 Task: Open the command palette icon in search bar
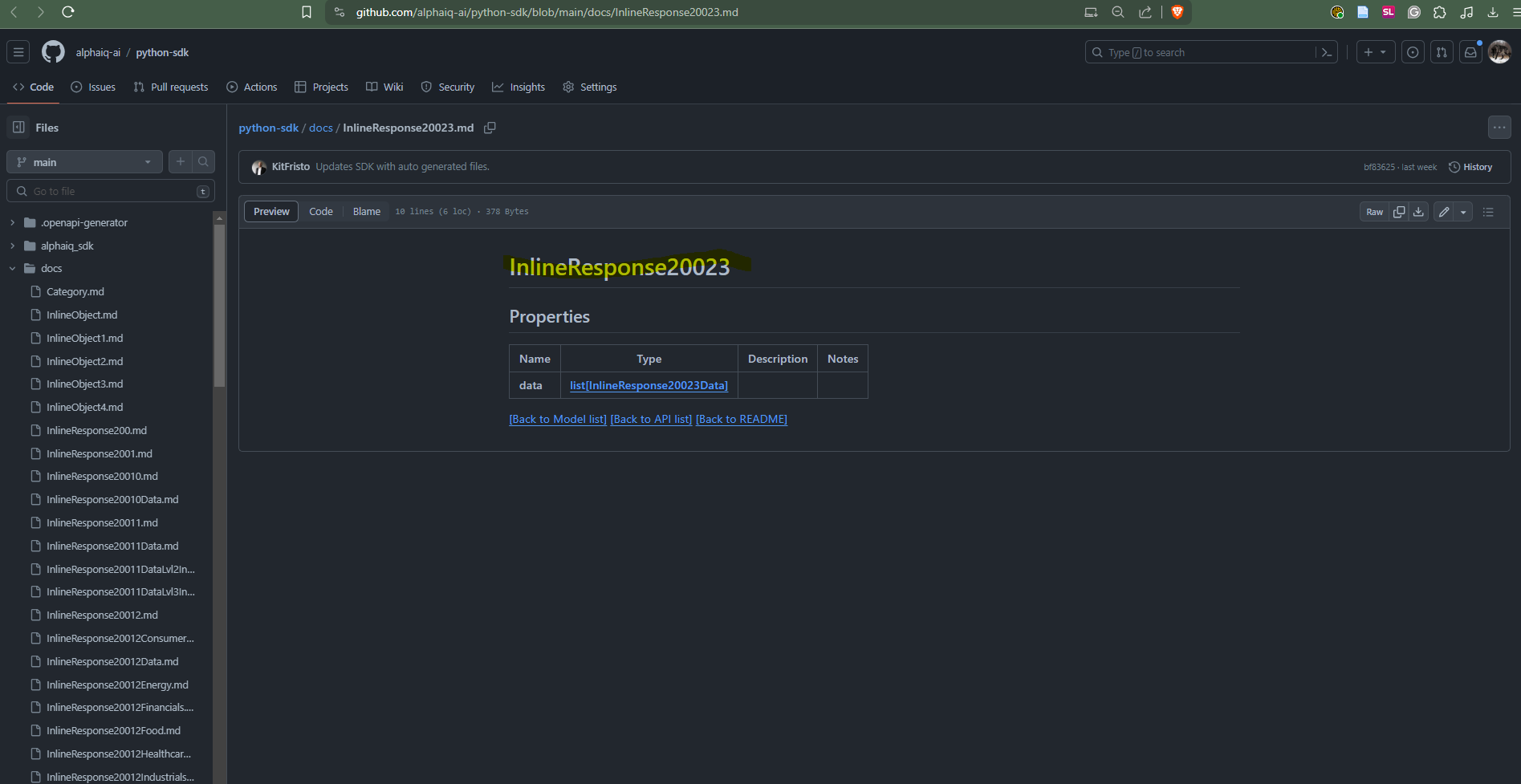coord(1326,52)
